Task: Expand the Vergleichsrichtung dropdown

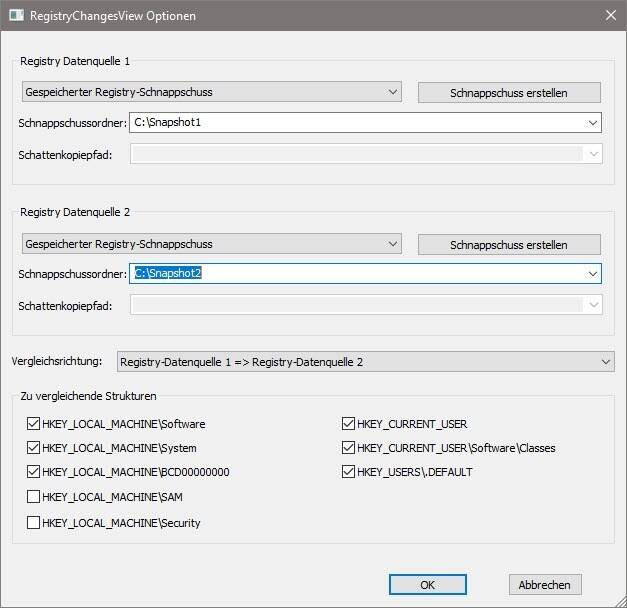Action: click(x=365, y=361)
